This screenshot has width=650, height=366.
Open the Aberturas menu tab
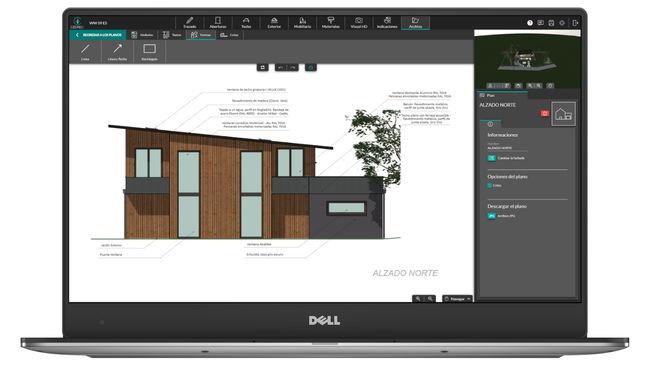218,22
